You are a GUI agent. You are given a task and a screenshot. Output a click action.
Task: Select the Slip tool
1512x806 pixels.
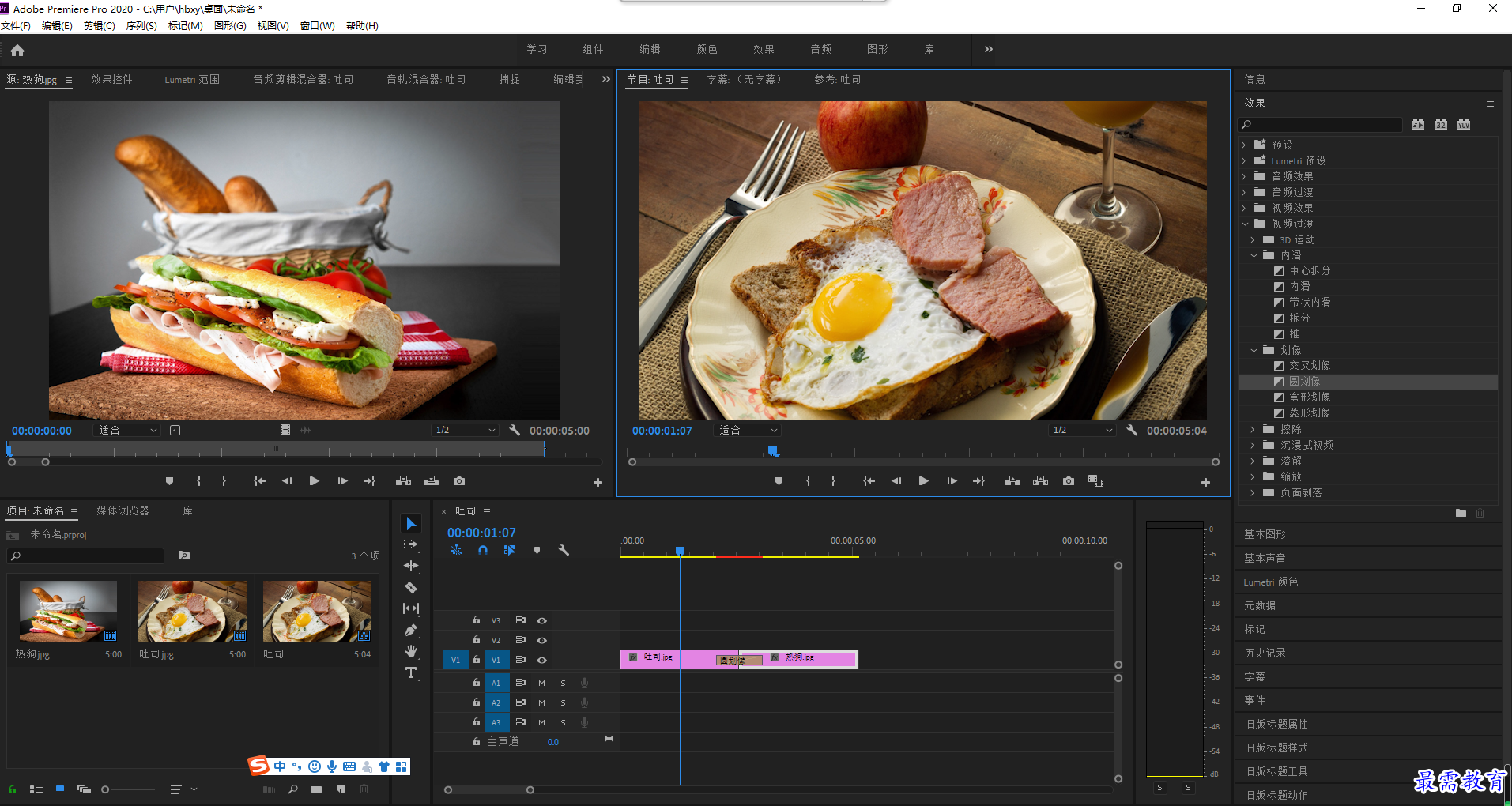[x=411, y=608]
